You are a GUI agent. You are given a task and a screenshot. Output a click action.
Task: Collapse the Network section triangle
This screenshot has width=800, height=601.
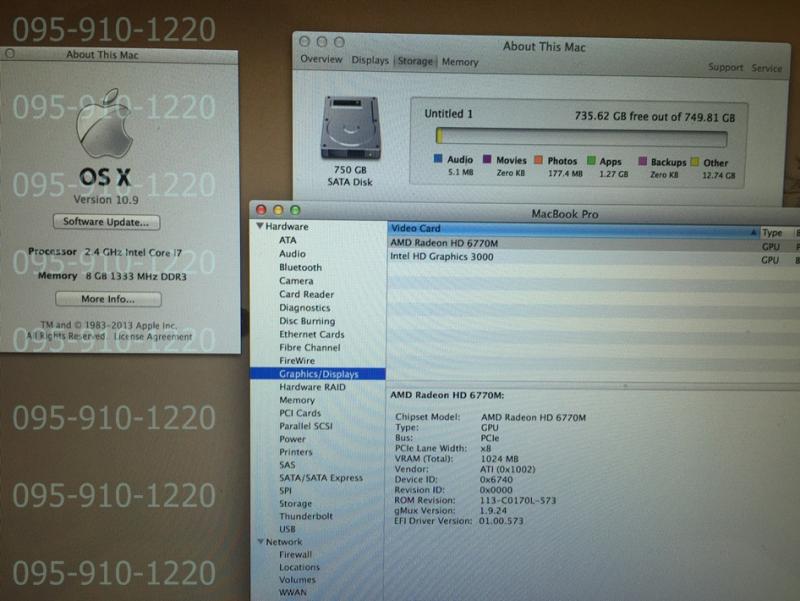pyautogui.click(x=260, y=541)
